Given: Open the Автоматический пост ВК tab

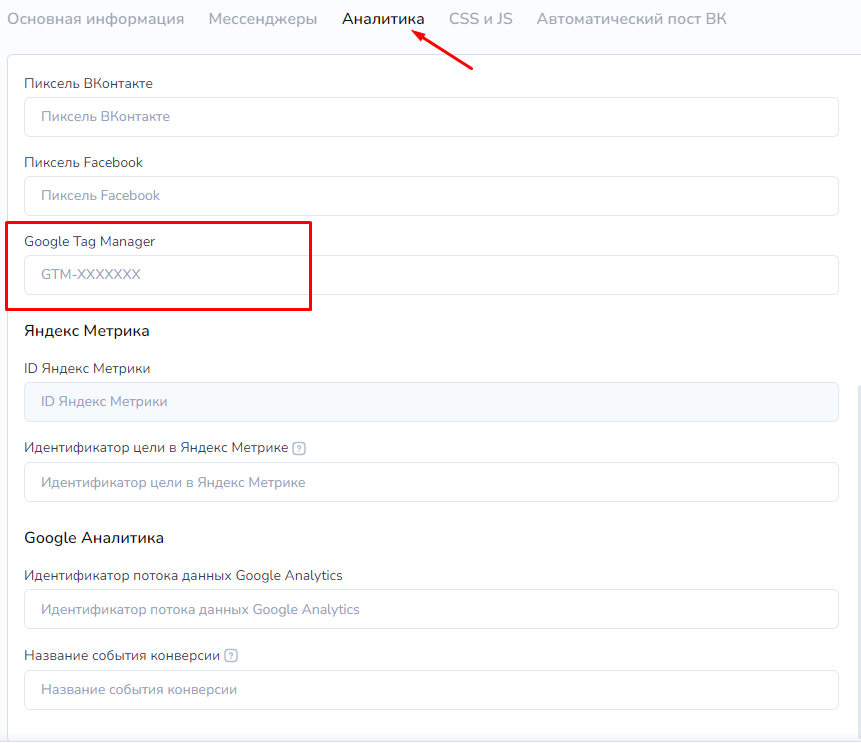Looking at the screenshot, I should 631,19.
